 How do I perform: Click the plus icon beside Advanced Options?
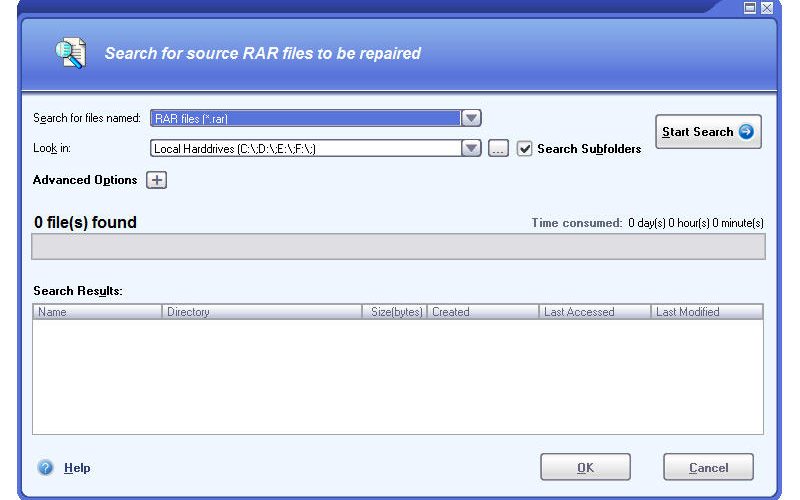coord(157,180)
